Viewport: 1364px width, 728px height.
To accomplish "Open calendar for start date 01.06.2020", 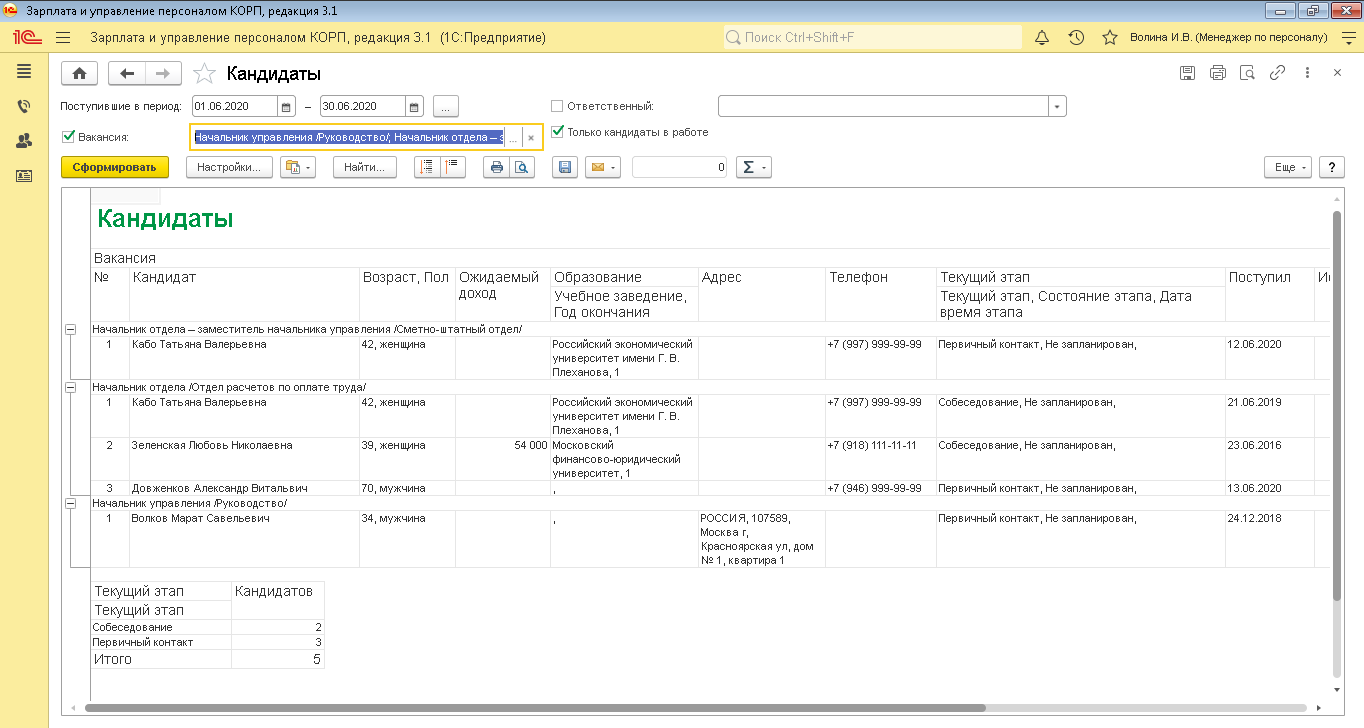I will [285, 106].
